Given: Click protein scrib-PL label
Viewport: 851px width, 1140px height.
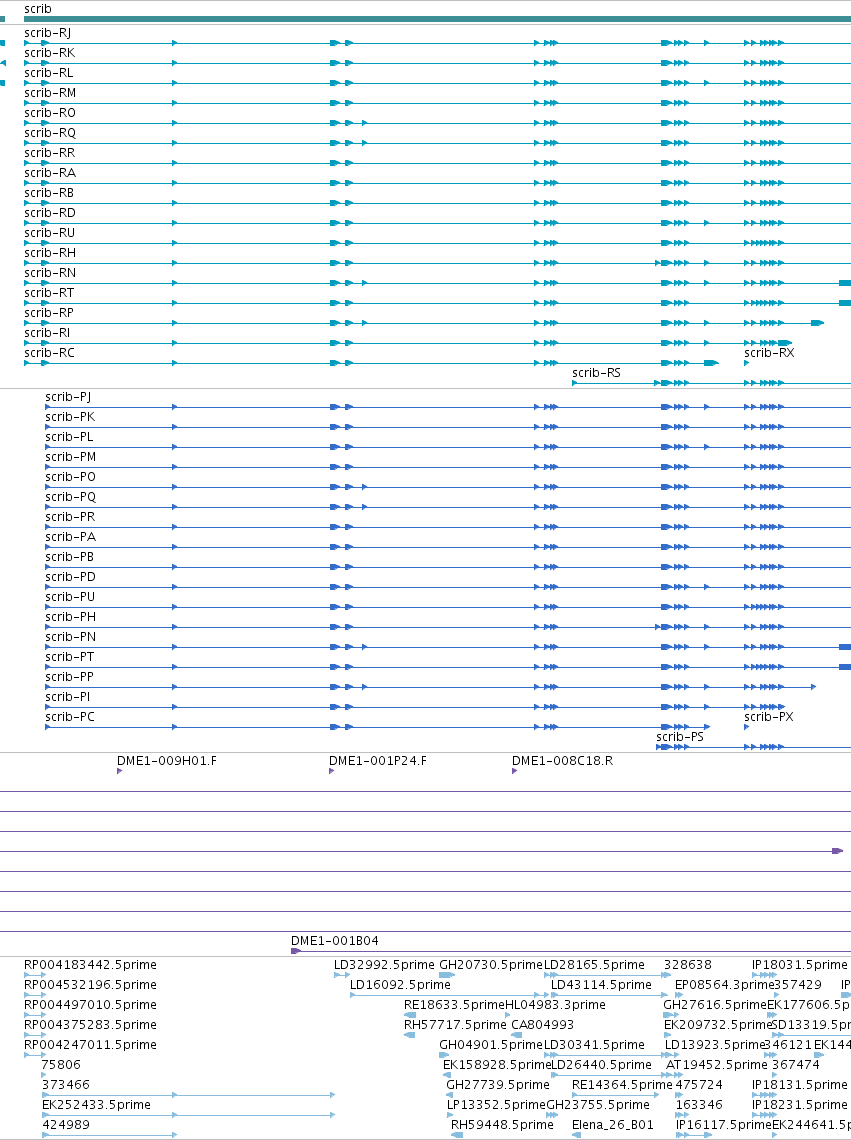Looking at the screenshot, I should (69, 436).
